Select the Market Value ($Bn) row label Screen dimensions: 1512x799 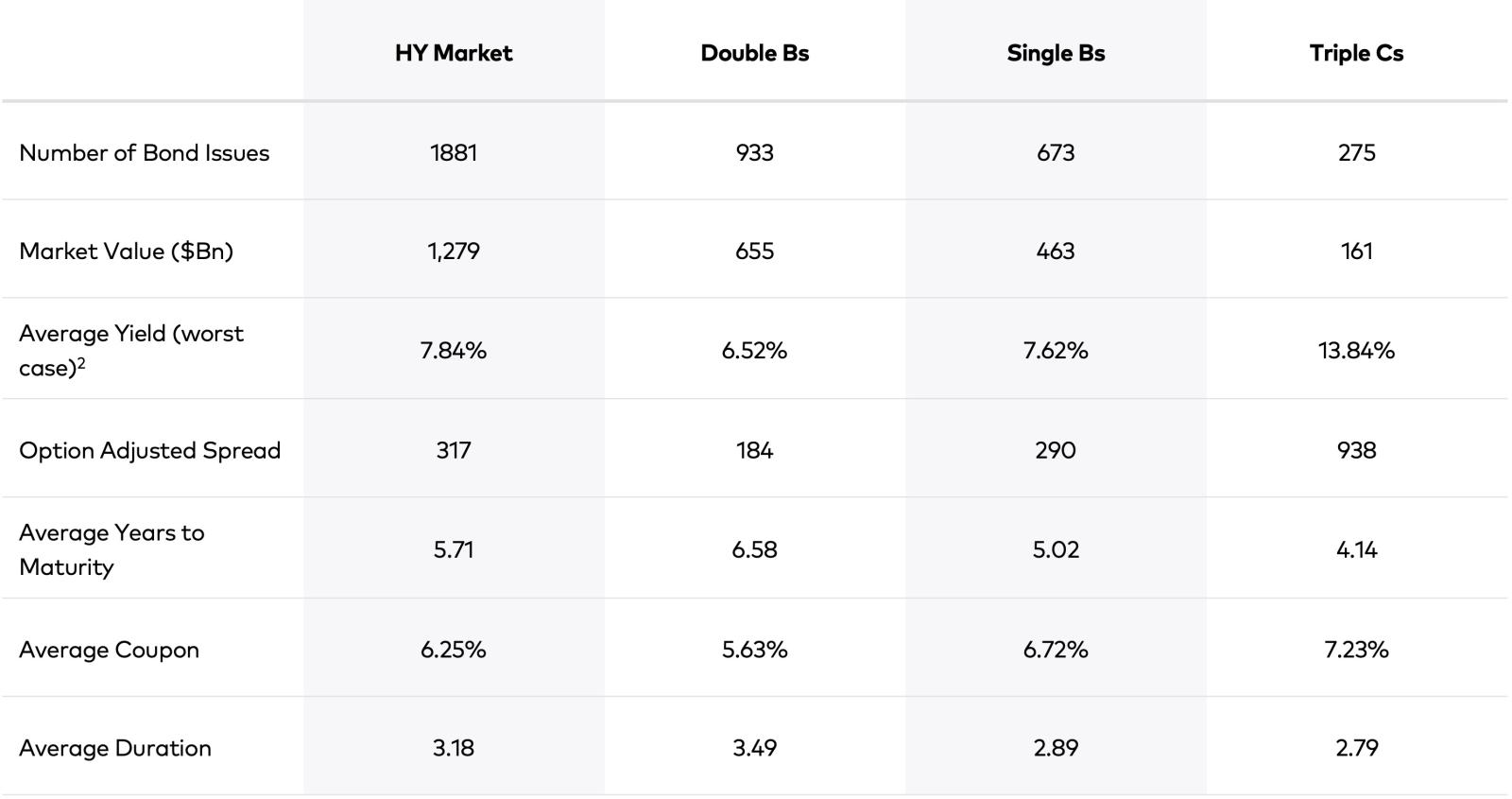click(x=126, y=252)
